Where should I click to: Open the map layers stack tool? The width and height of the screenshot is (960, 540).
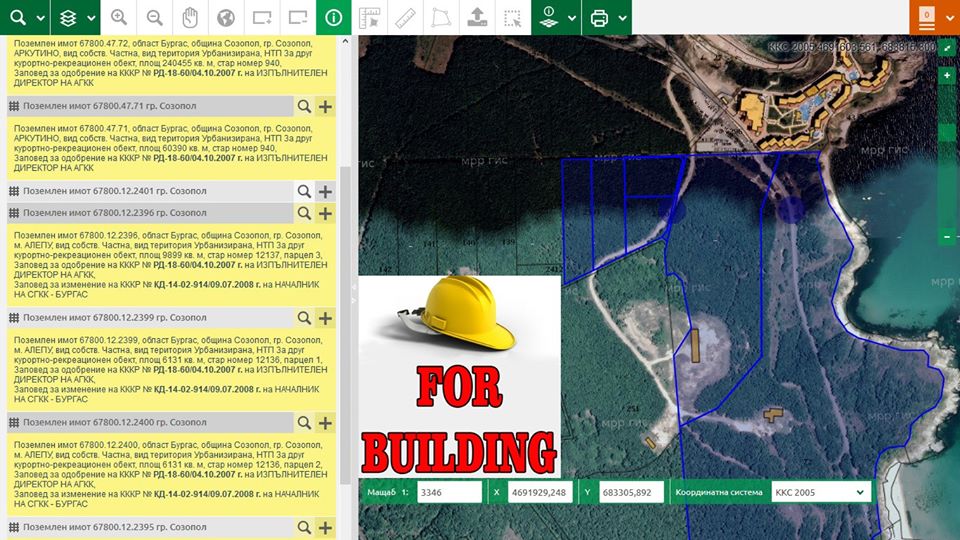[x=69, y=18]
